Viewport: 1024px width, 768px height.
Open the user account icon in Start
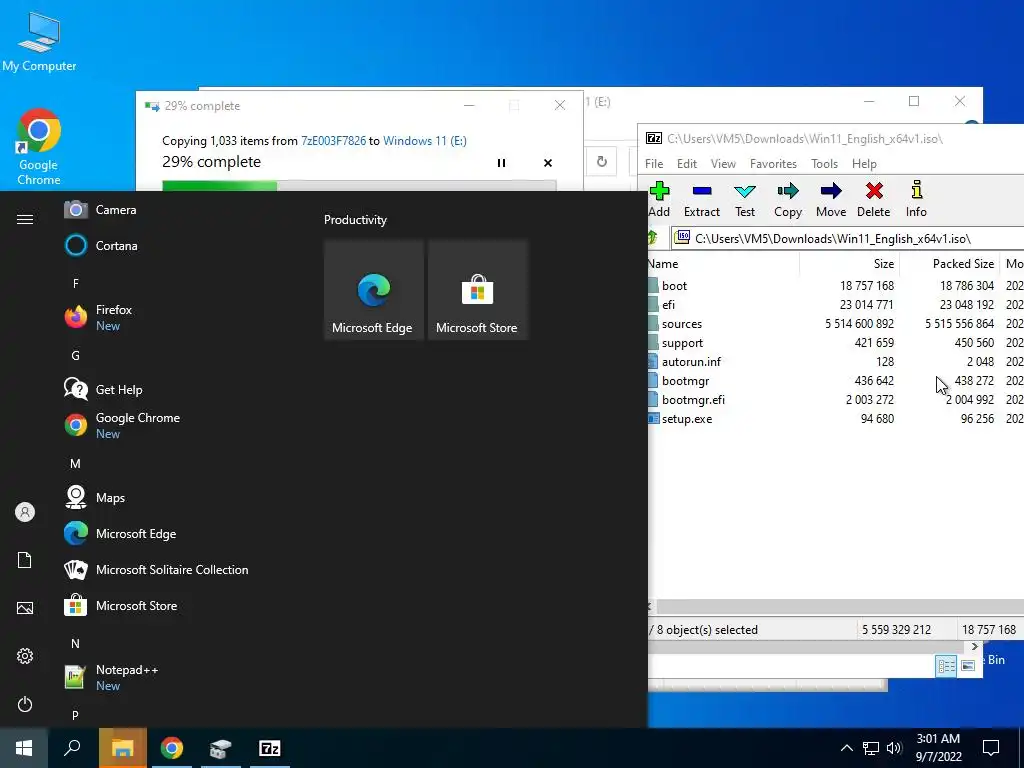click(x=25, y=512)
